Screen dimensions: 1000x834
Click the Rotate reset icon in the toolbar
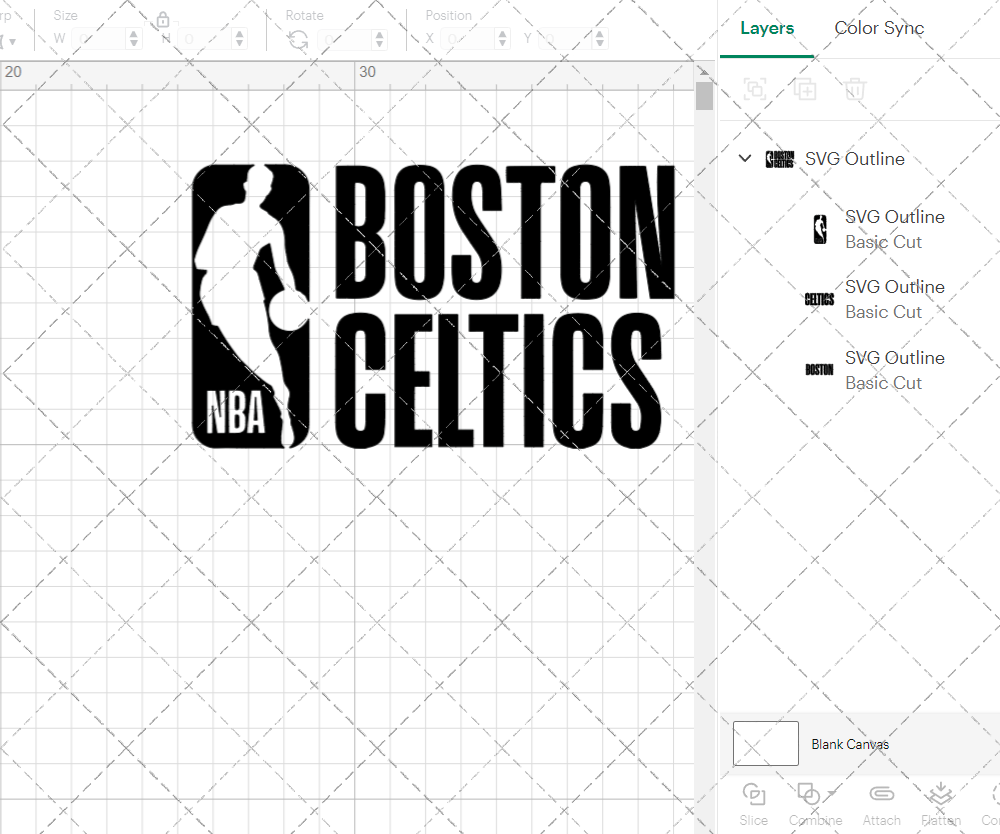point(296,38)
